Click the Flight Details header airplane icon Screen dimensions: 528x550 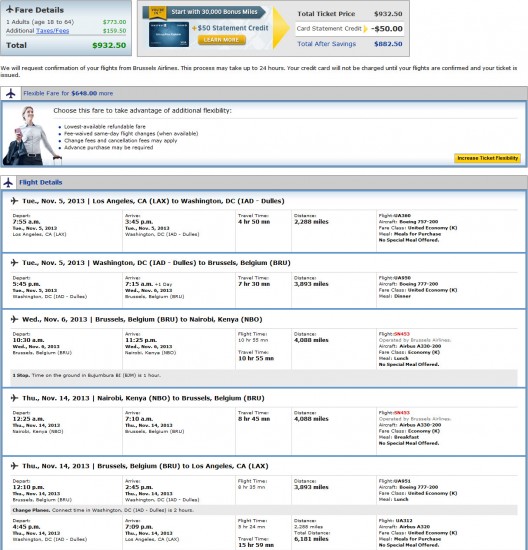click(8, 182)
